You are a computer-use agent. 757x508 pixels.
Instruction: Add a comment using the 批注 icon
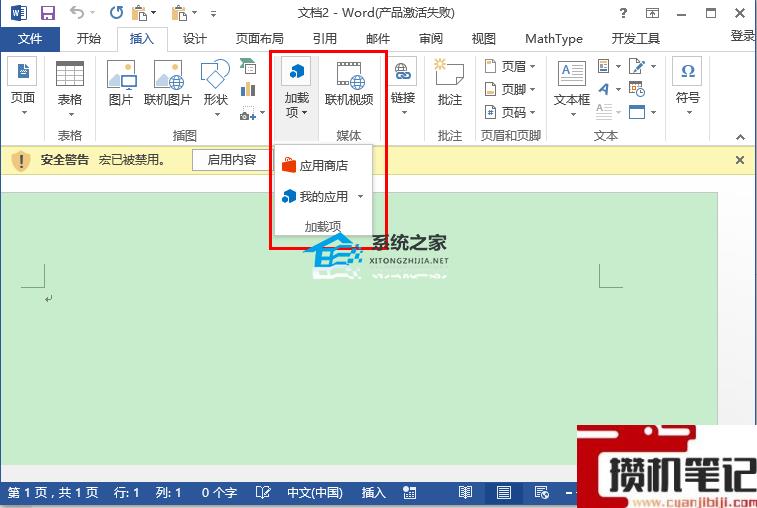449,83
